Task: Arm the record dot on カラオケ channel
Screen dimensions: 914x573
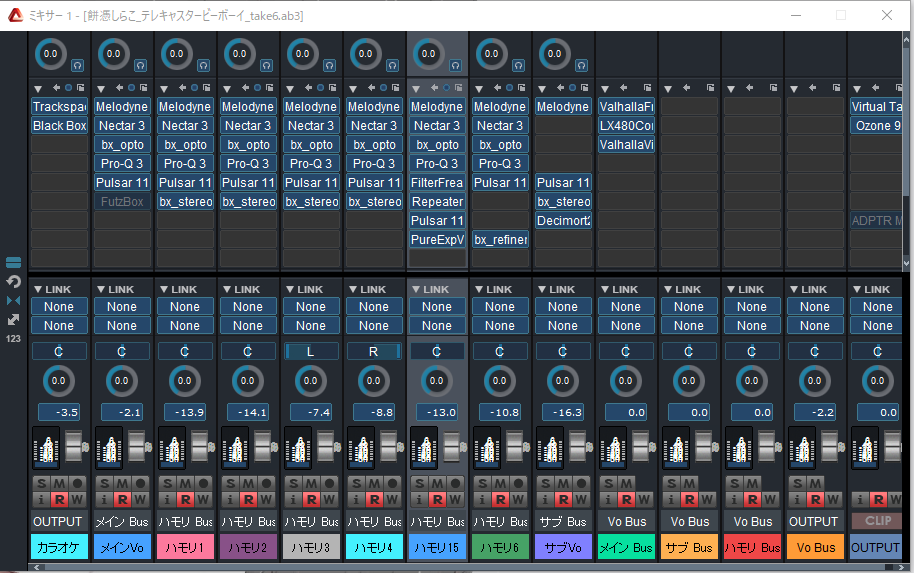Action: click(78, 483)
